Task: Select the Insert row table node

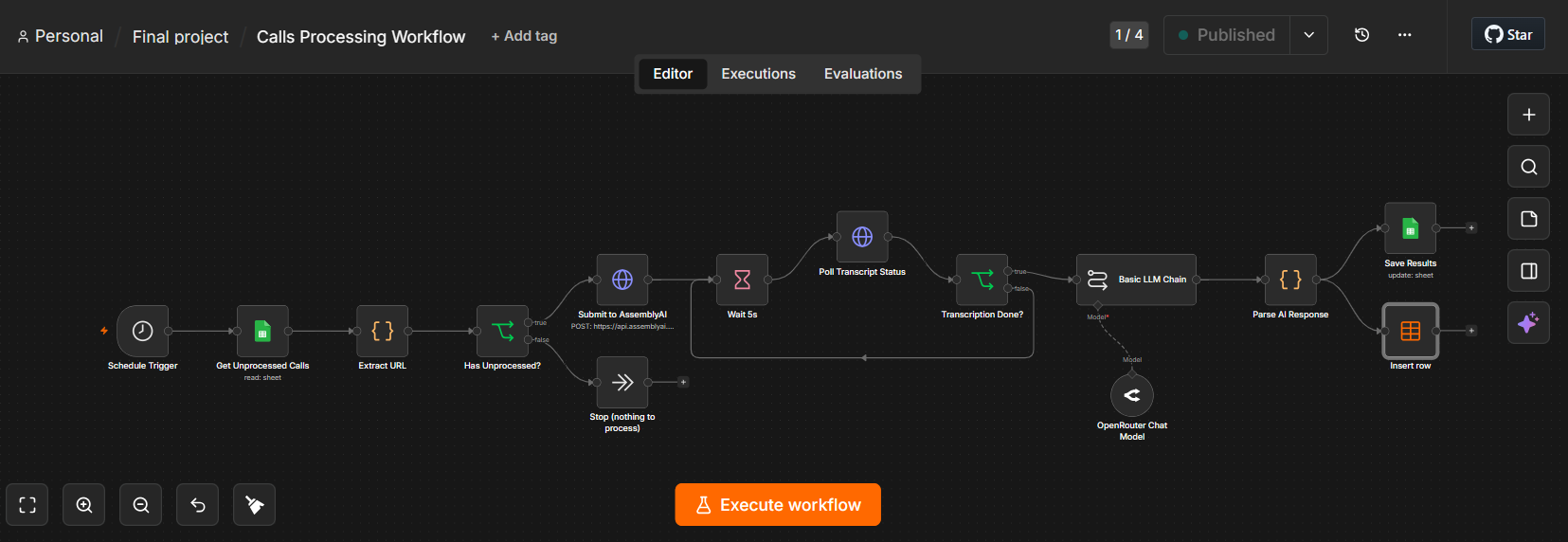Action: pos(1411,331)
